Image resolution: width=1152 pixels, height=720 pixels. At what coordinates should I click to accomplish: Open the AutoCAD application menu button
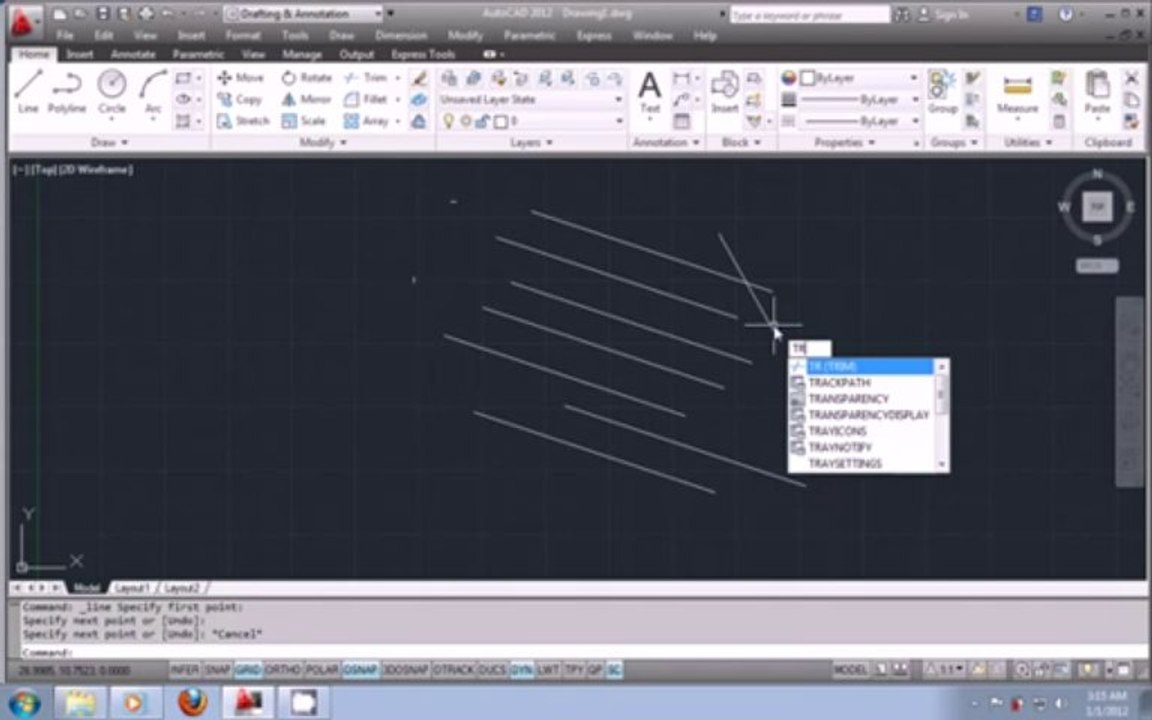coord(26,24)
